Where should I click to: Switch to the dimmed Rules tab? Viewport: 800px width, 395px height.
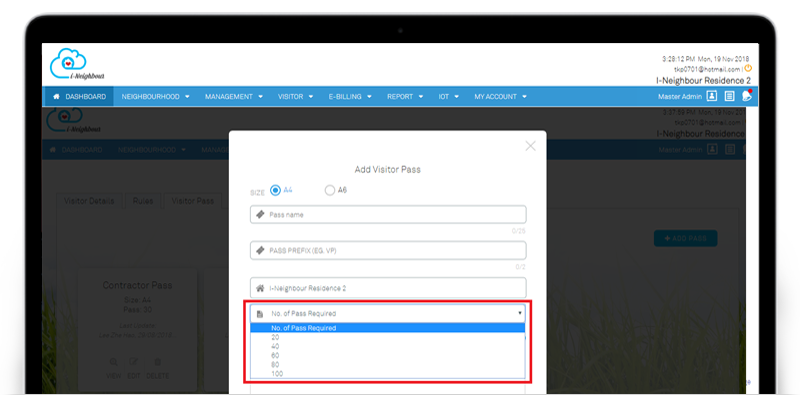point(143,201)
